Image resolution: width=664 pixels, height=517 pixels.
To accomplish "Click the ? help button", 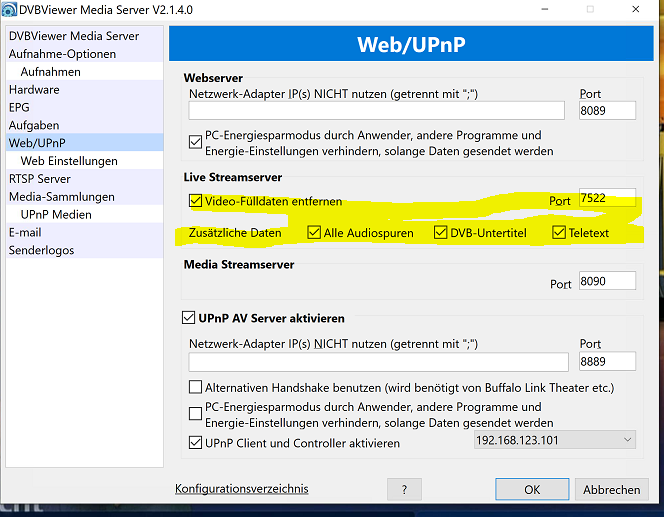I will click(404, 489).
